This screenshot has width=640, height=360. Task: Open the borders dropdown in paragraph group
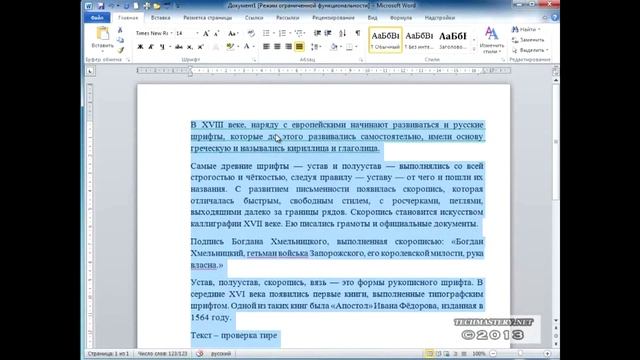click(x=356, y=47)
